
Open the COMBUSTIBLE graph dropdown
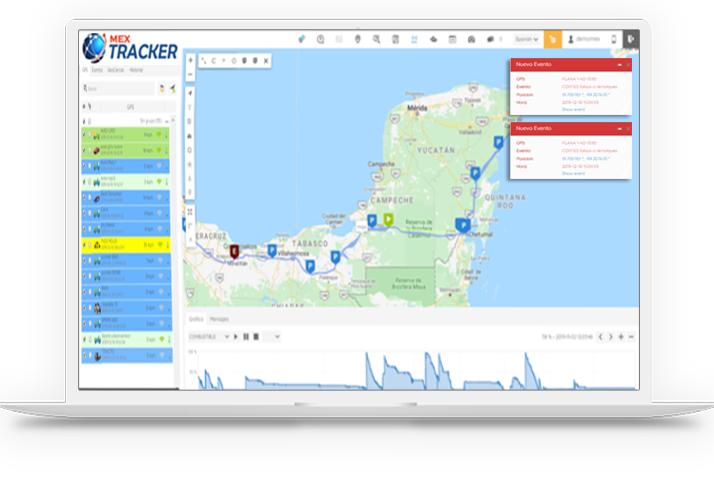209,337
